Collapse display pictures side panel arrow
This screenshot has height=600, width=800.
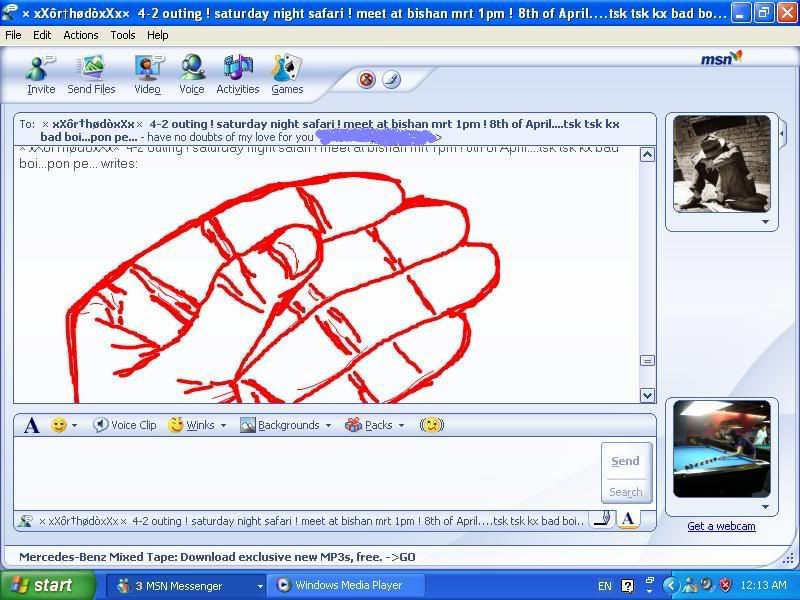click(x=783, y=134)
